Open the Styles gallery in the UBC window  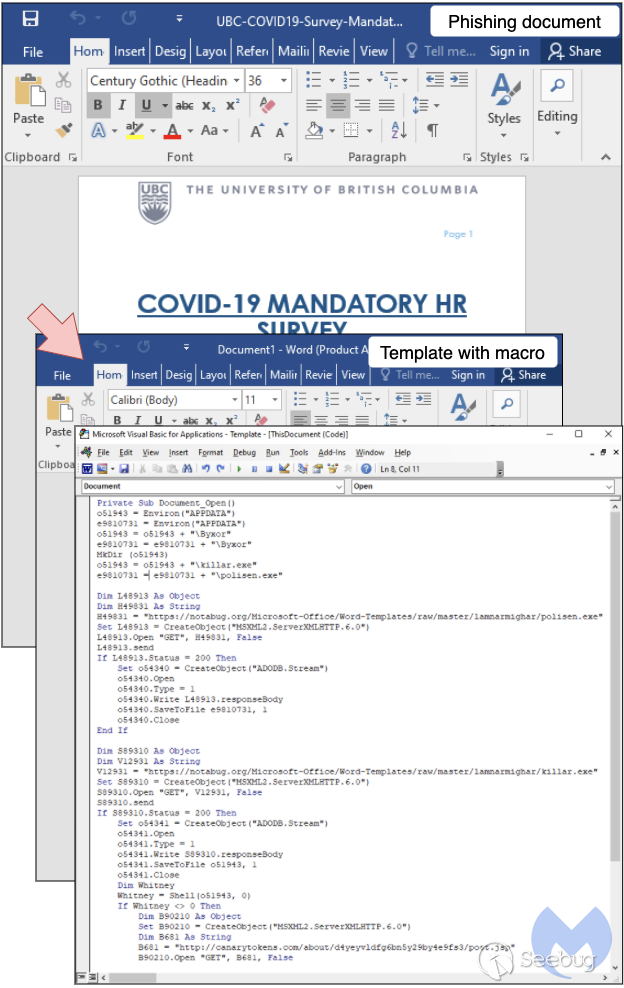coord(504,105)
